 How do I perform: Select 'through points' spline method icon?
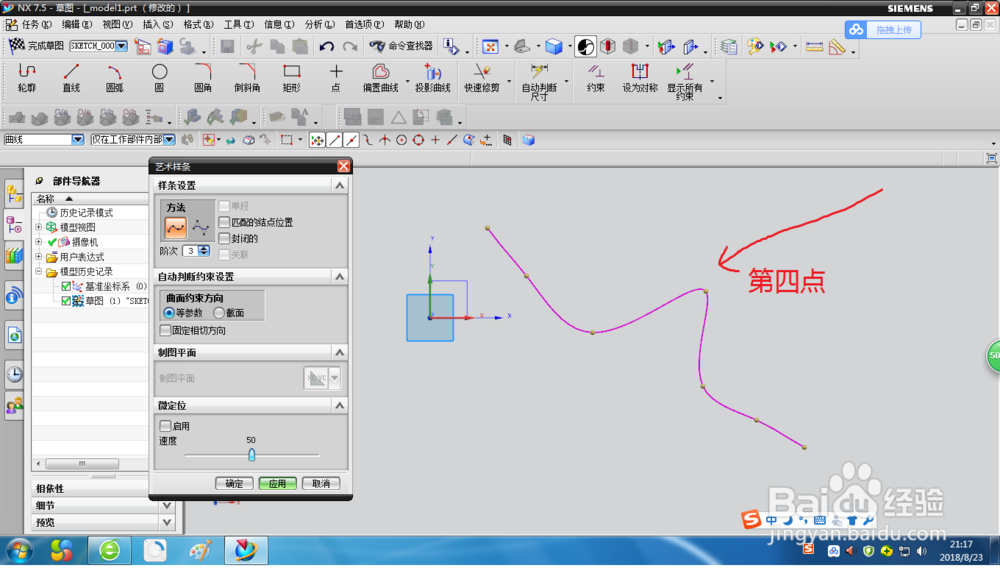(x=175, y=228)
